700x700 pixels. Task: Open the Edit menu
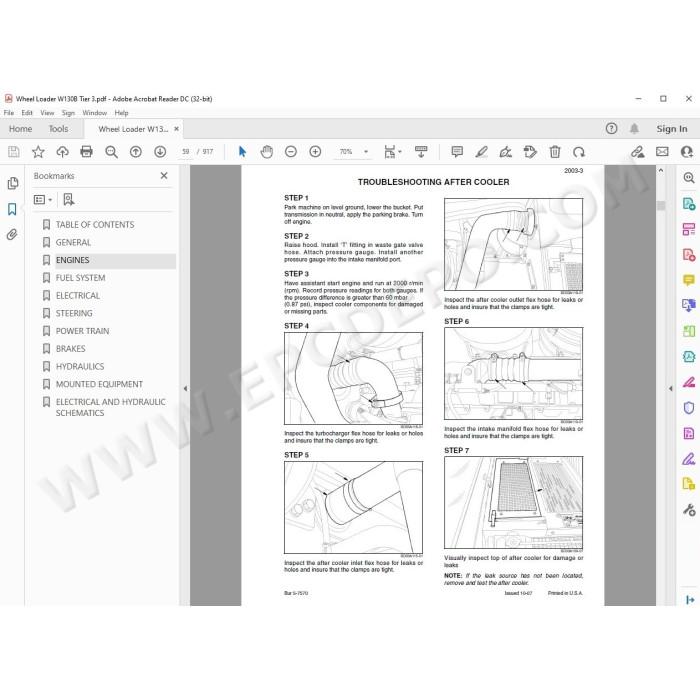27,113
